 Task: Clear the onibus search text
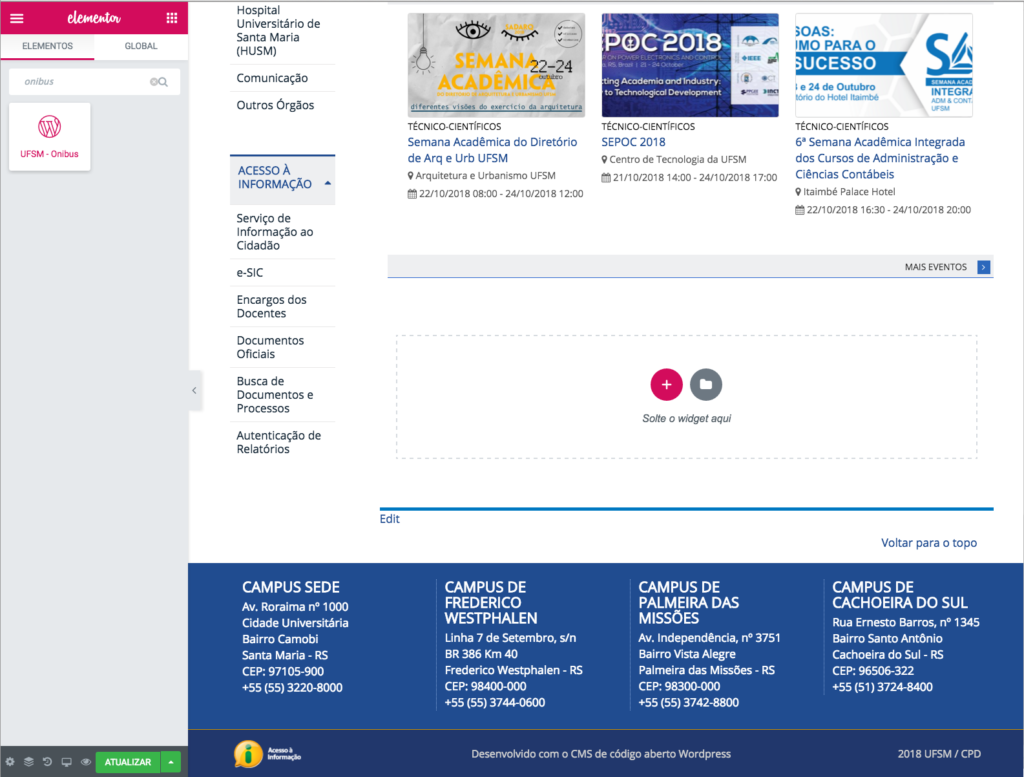coord(154,82)
